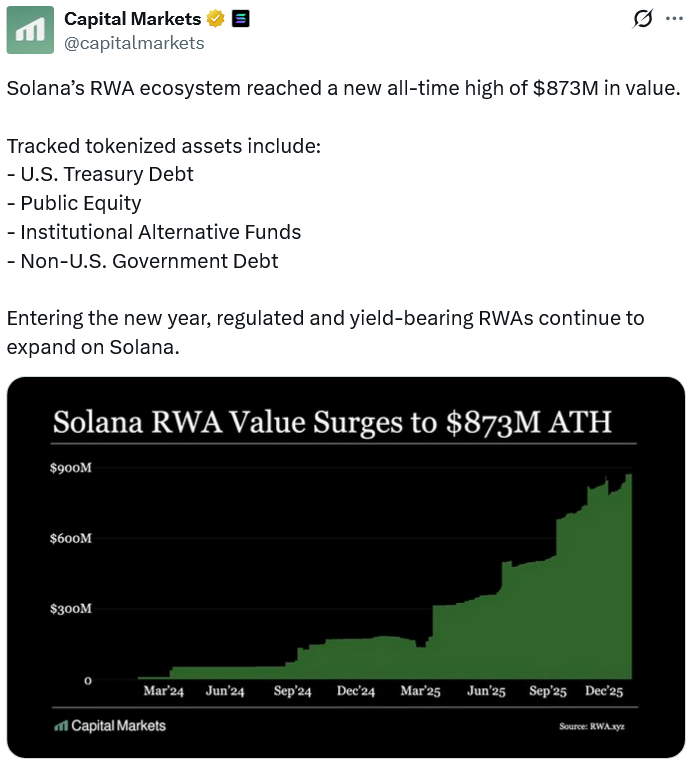Click the Capital Markets display name
Image resolution: width=692 pixels, height=763 pixels.
click(132, 19)
